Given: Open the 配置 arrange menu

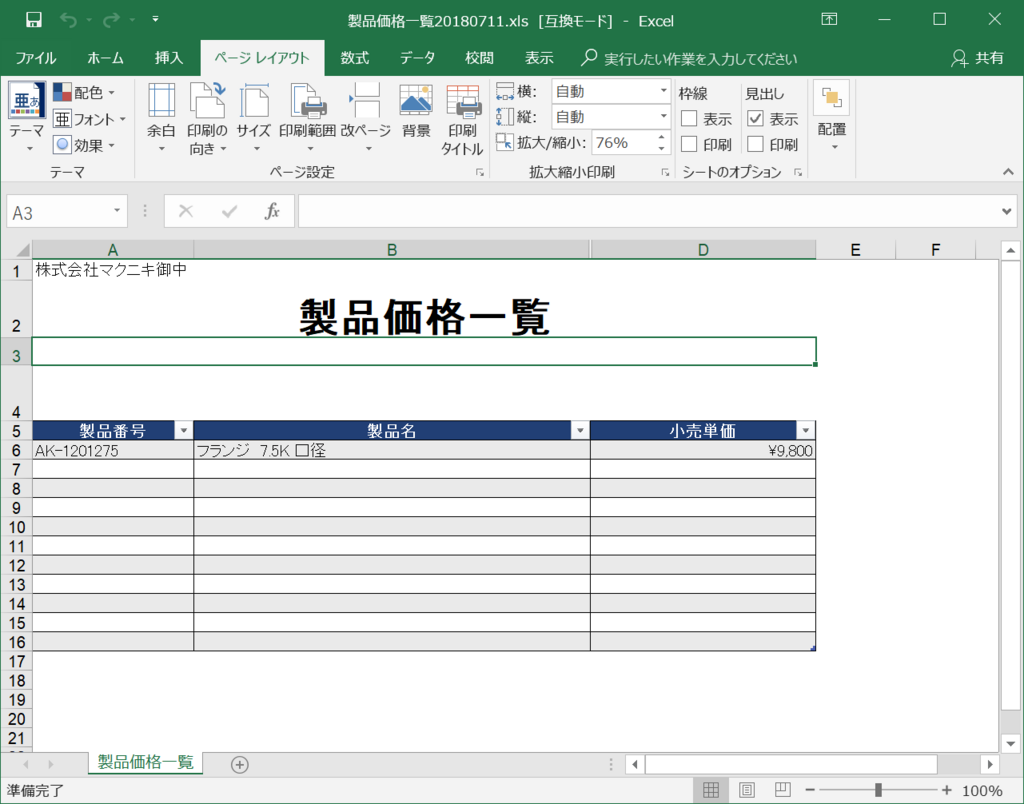Looking at the screenshot, I should [831, 116].
